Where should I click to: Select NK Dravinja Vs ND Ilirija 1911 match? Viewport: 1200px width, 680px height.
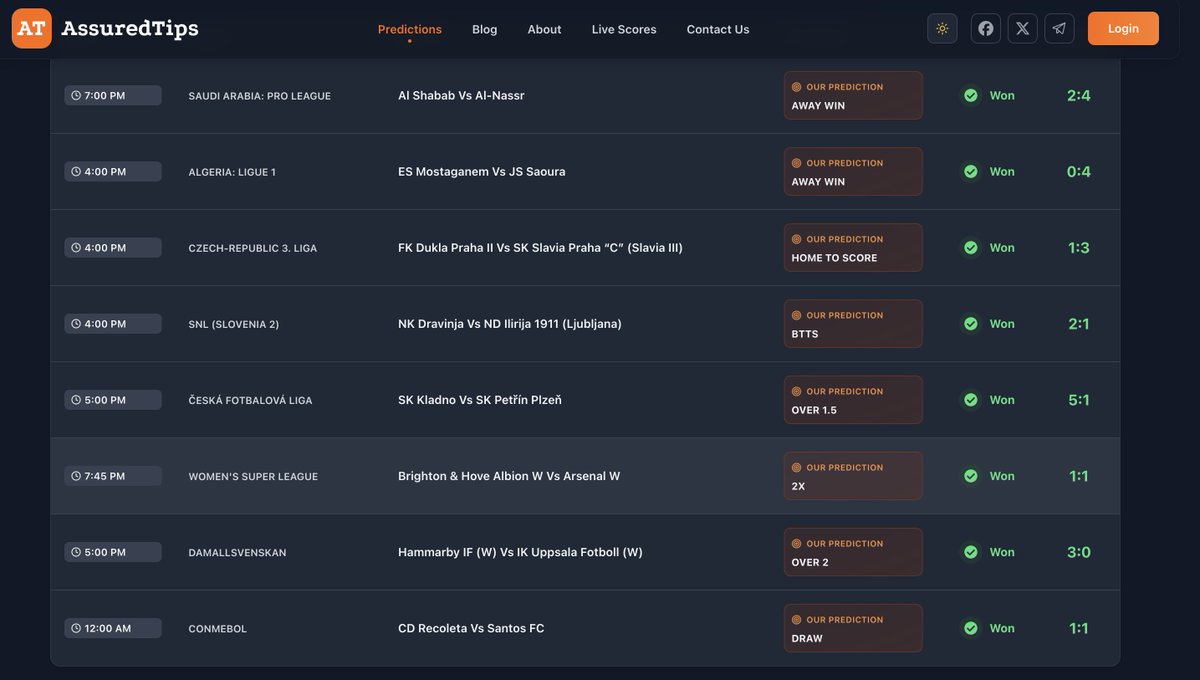pyautogui.click(x=510, y=324)
